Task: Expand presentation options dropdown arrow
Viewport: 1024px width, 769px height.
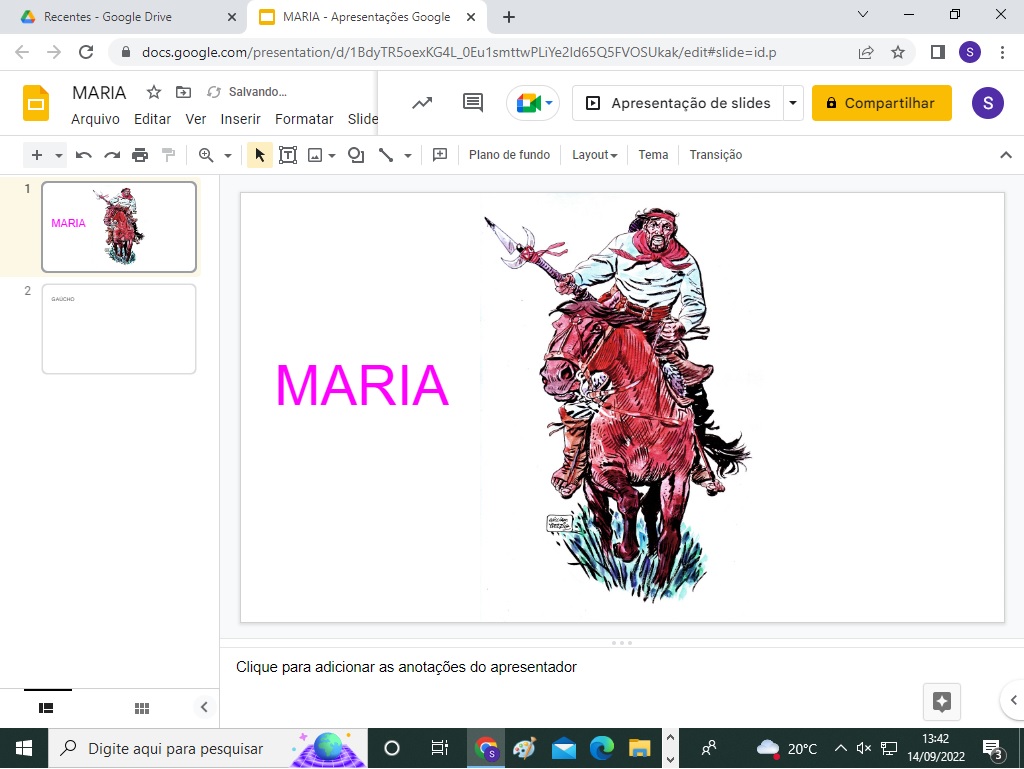Action: [793, 103]
